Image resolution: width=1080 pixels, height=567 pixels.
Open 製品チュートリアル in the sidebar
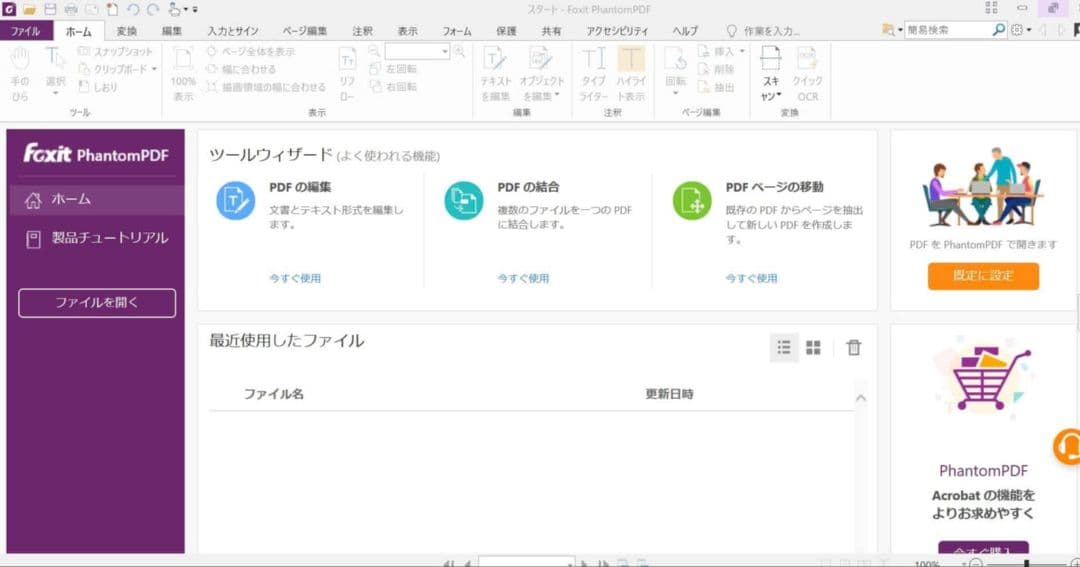click(96, 238)
